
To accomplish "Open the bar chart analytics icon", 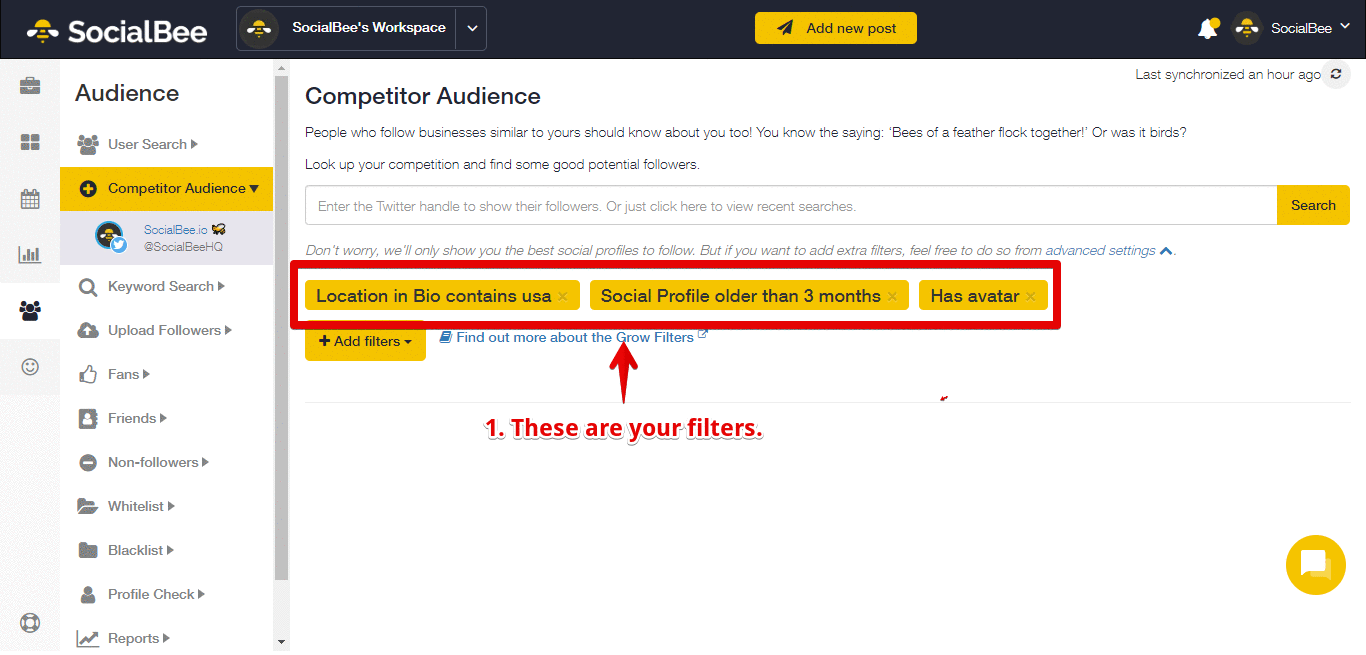I will click(30, 254).
